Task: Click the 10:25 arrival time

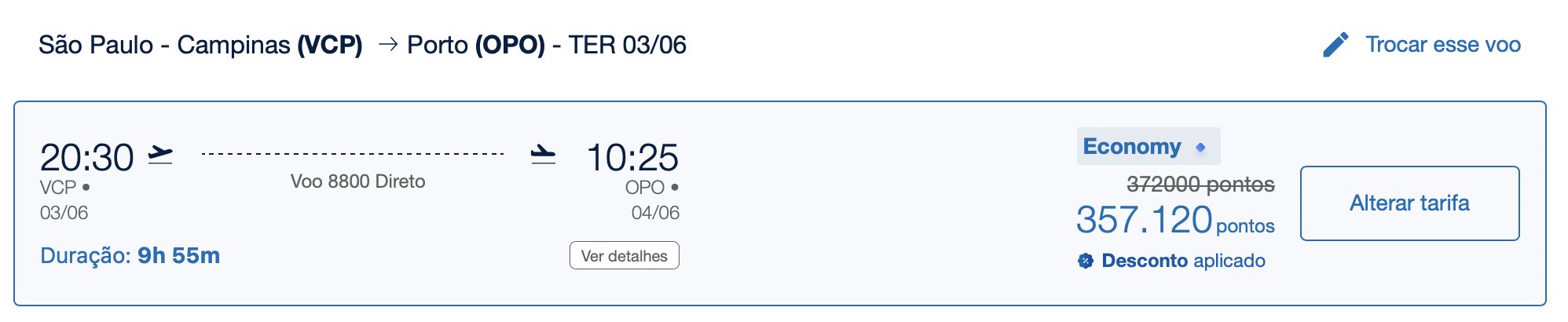Action: [x=632, y=158]
